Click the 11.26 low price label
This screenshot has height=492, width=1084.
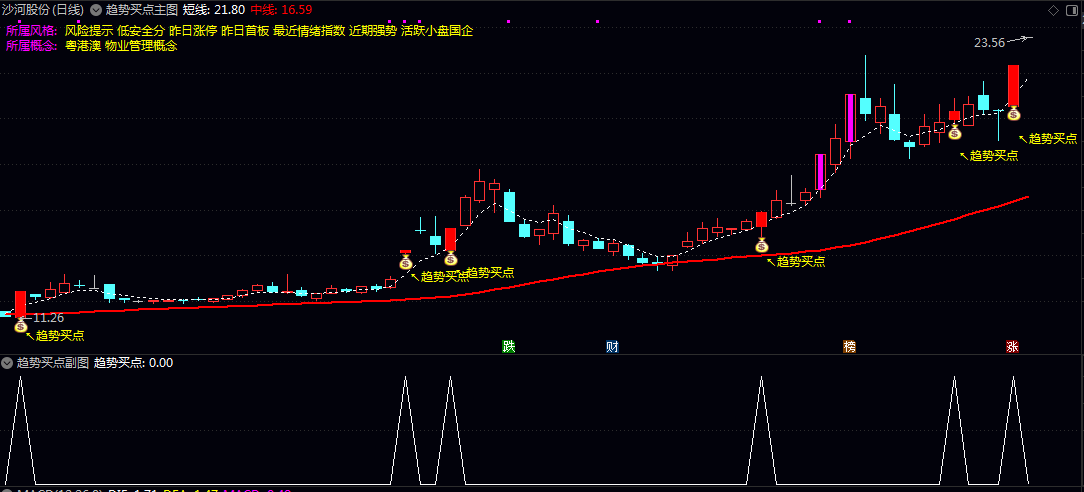click(48, 318)
